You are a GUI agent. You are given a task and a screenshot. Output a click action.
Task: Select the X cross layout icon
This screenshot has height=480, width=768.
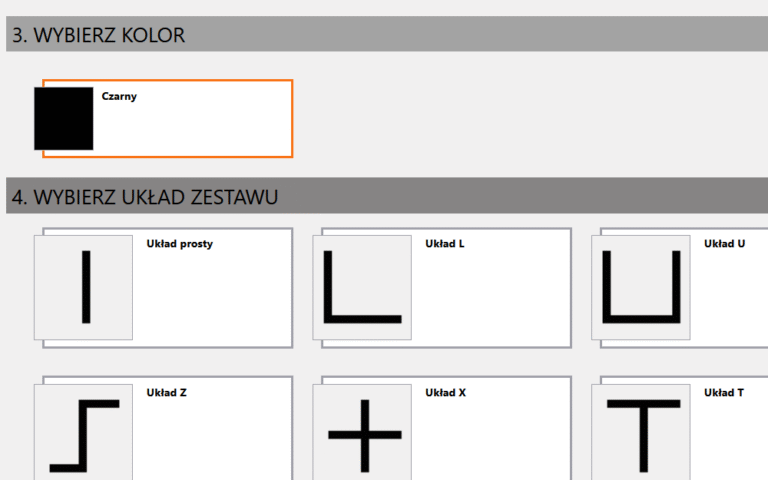pyautogui.click(x=364, y=435)
